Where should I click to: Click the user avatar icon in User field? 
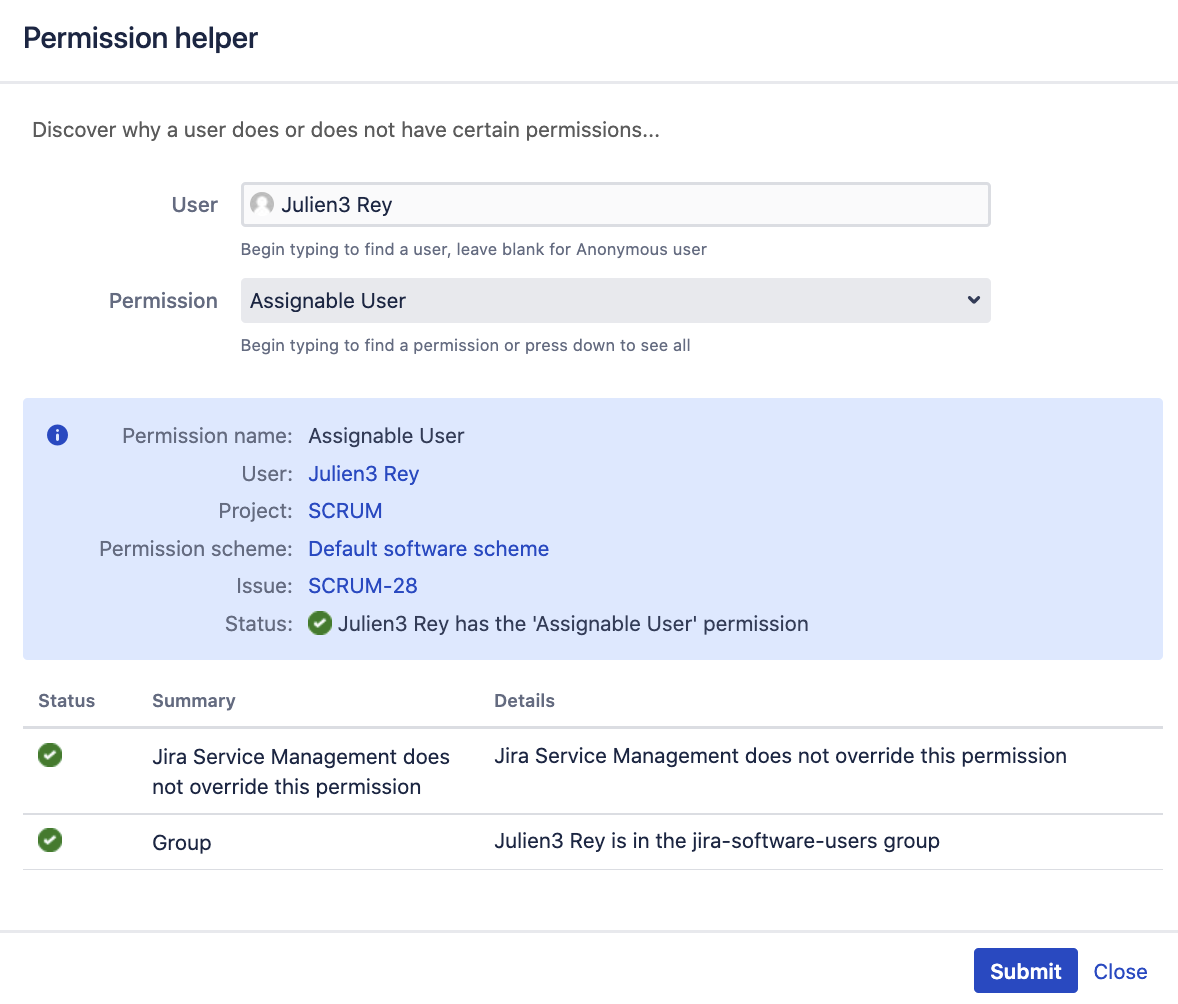click(x=262, y=205)
